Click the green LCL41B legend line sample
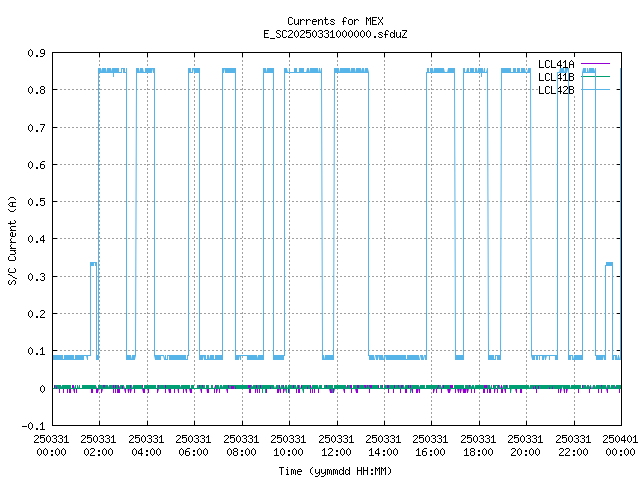The image size is (640, 480). tap(596, 76)
